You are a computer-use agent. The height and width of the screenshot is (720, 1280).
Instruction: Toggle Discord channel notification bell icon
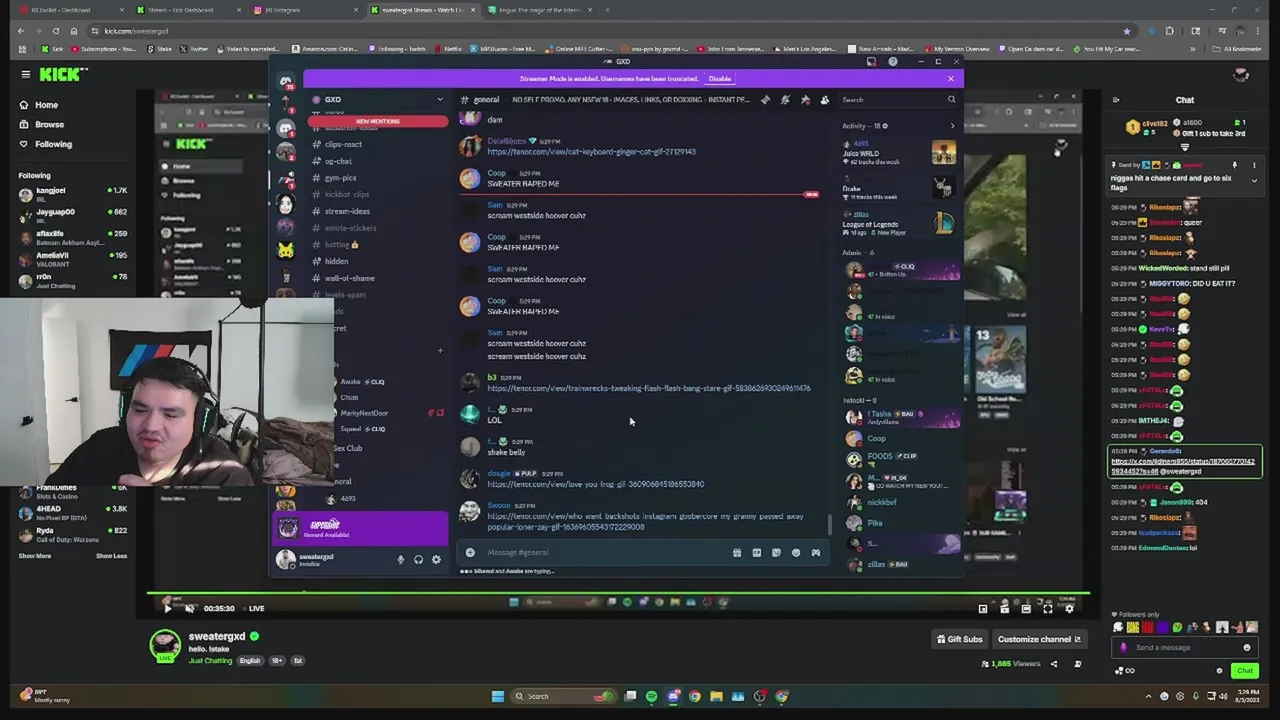tap(785, 100)
